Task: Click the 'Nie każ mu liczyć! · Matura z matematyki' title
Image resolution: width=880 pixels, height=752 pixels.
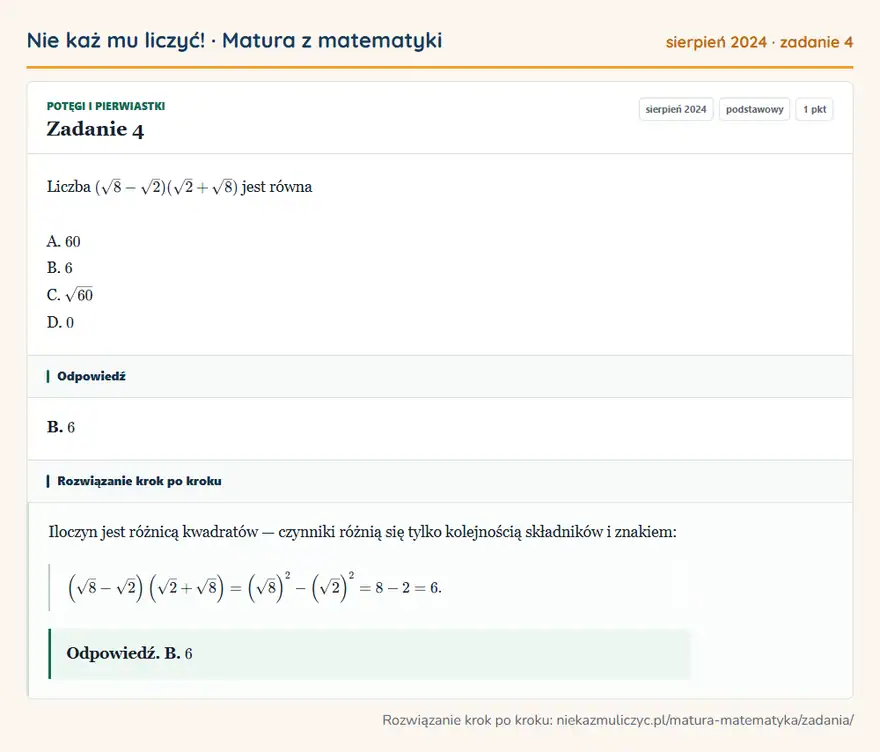Action: 234,41
